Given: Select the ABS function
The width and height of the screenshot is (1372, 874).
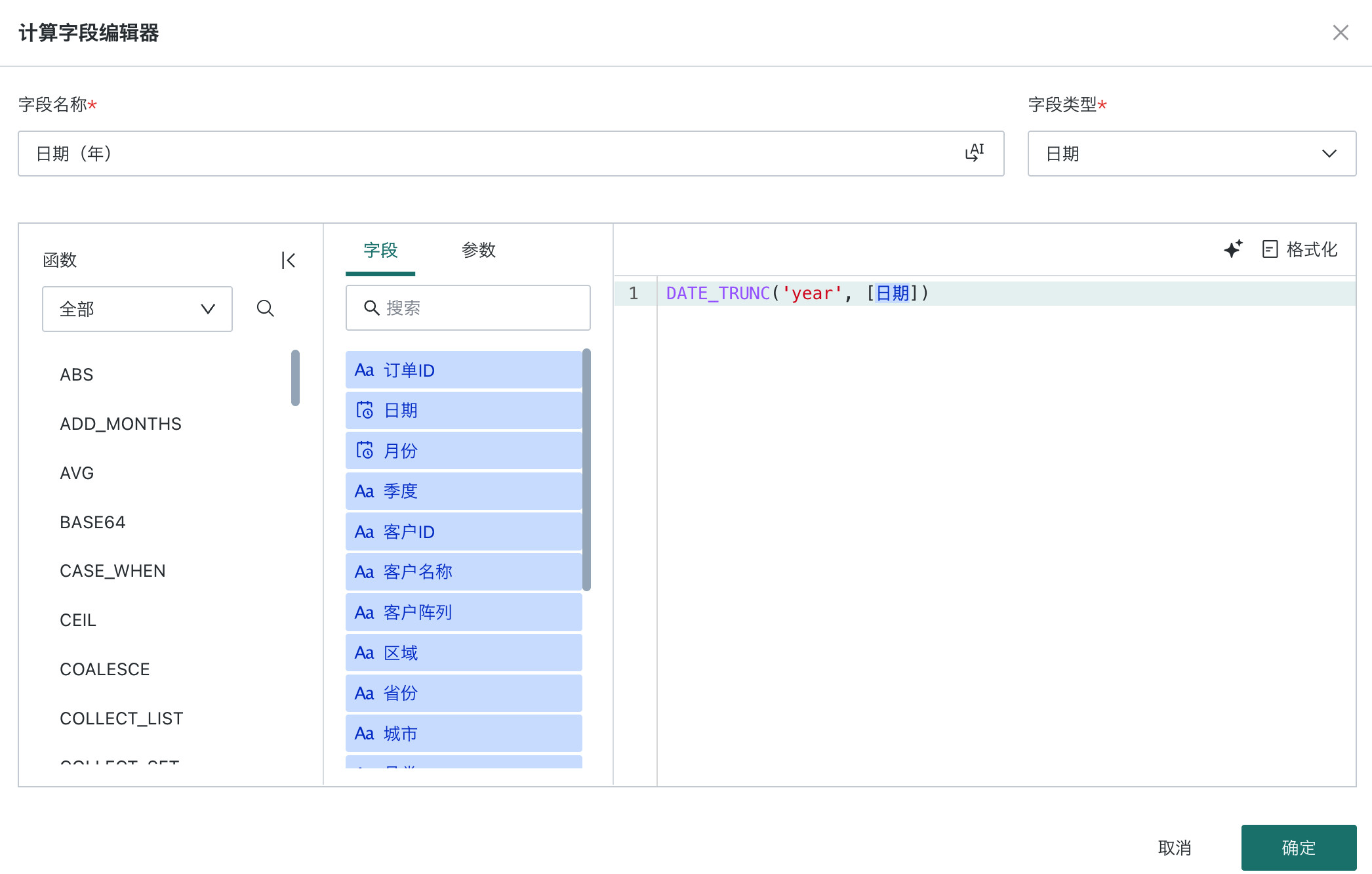Looking at the screenshot, I should click(77, 375).
